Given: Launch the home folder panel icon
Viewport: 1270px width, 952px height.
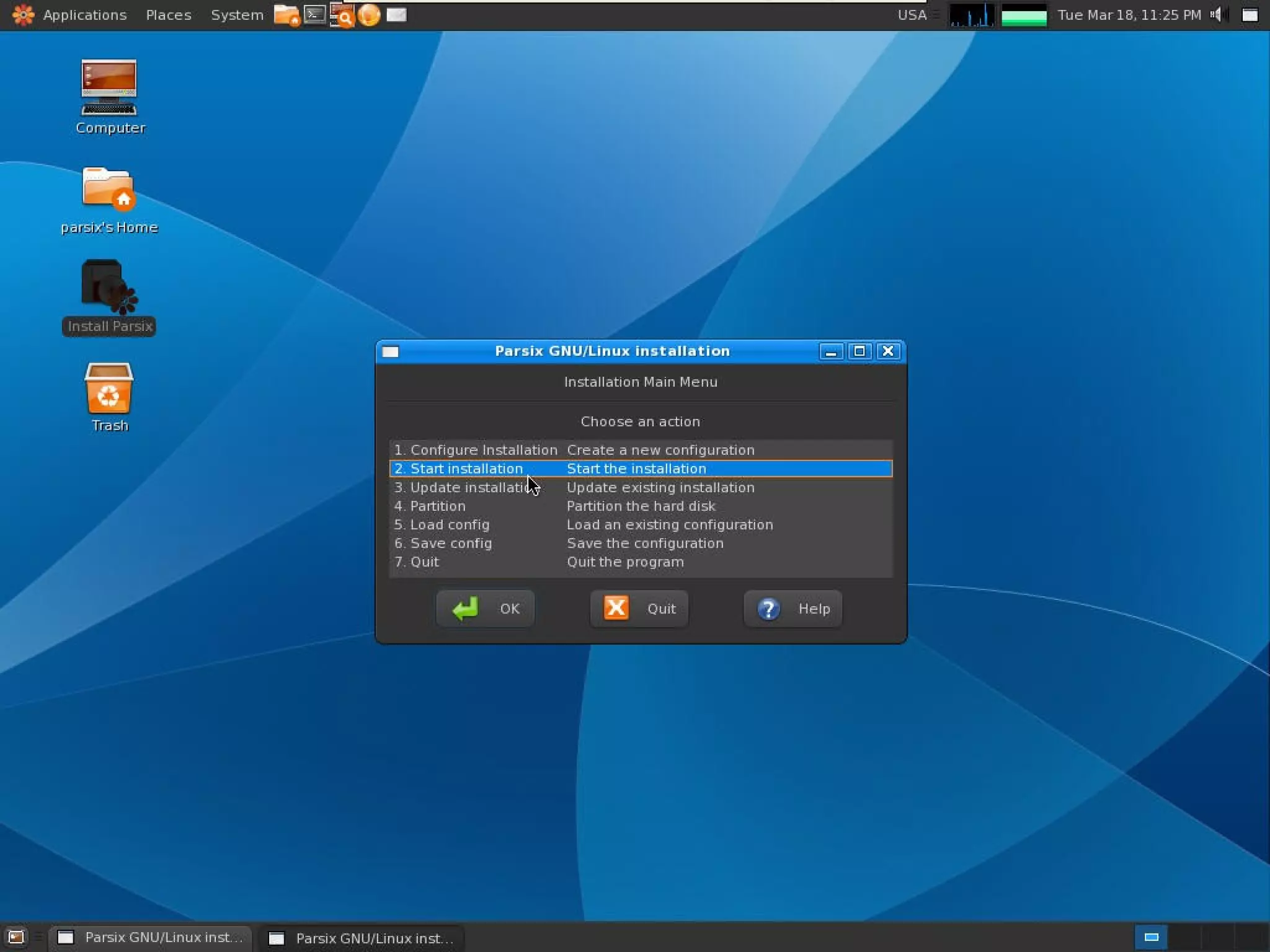Looking at the screenshot, I should (286, 15).
